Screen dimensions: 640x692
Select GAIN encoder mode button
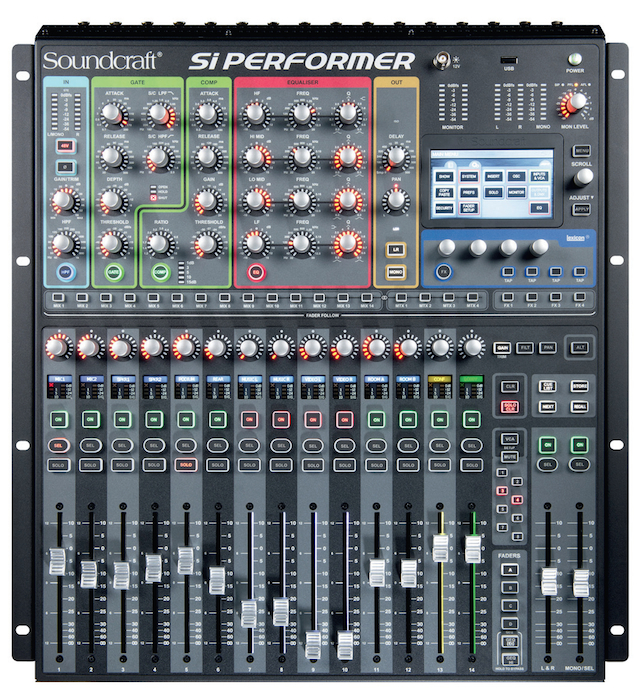click(502, 348)
